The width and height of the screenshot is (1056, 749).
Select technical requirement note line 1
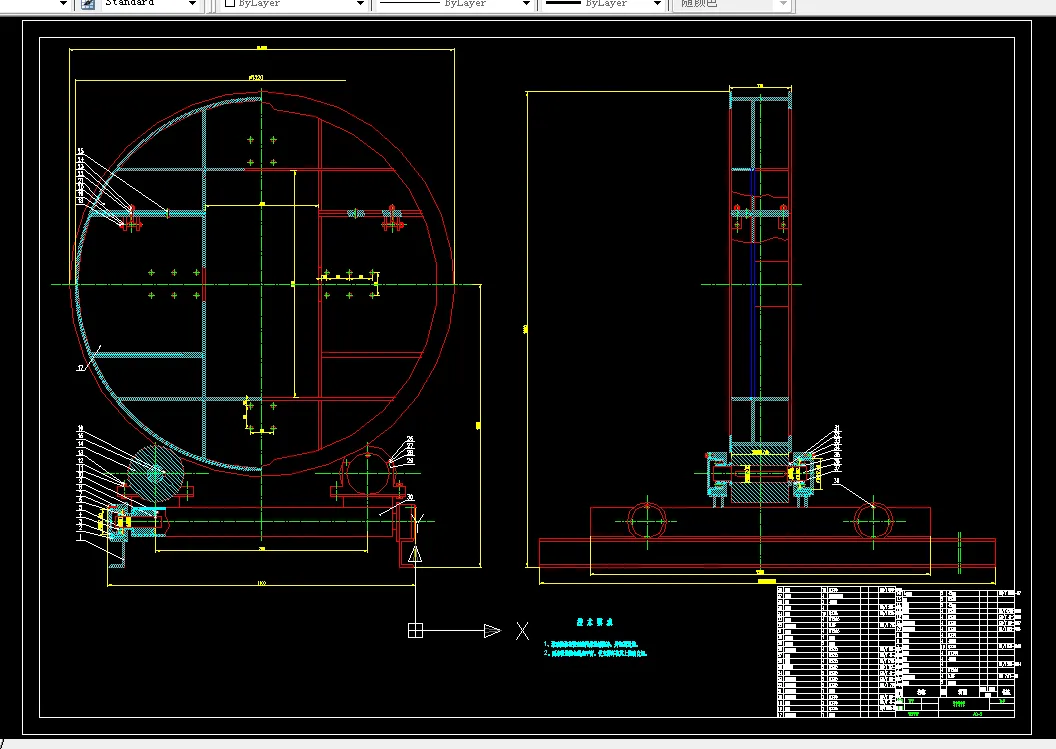tap(590, 644)
